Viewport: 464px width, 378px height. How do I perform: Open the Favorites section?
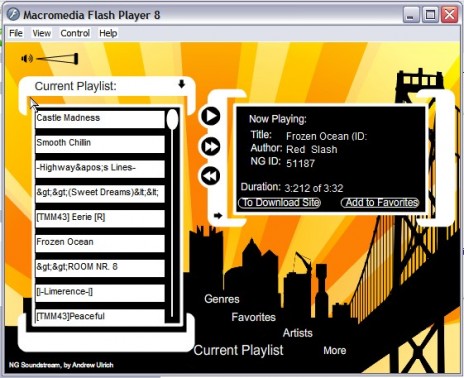253,317
